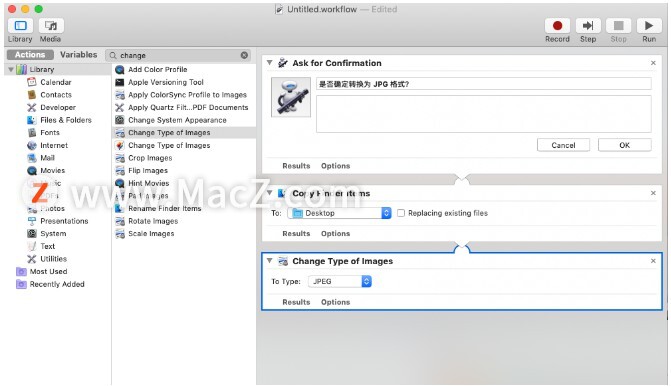Select the Rename Finder Items action

164,208
